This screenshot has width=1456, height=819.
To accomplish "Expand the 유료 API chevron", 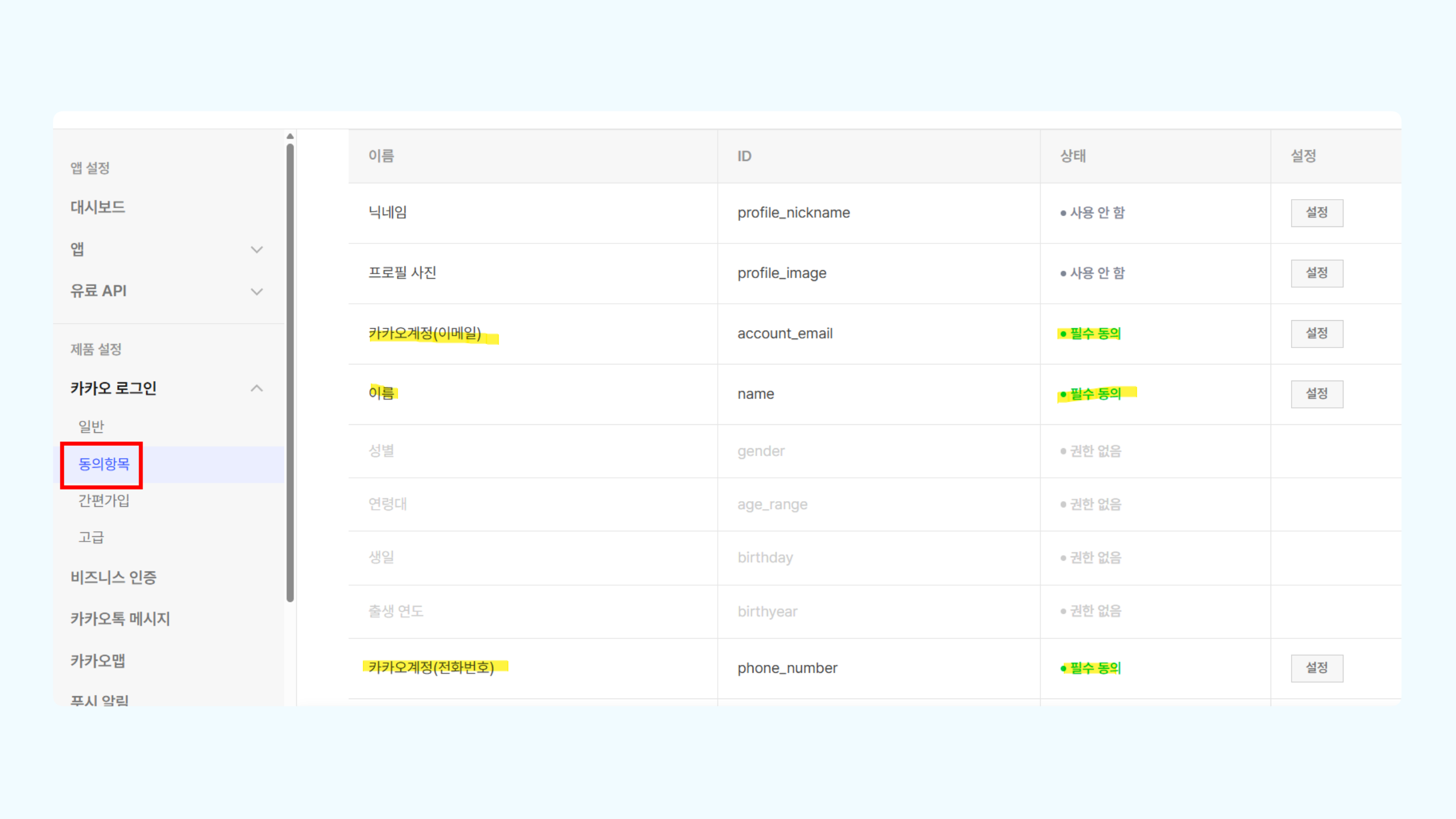I will click(x=257, y=292).
